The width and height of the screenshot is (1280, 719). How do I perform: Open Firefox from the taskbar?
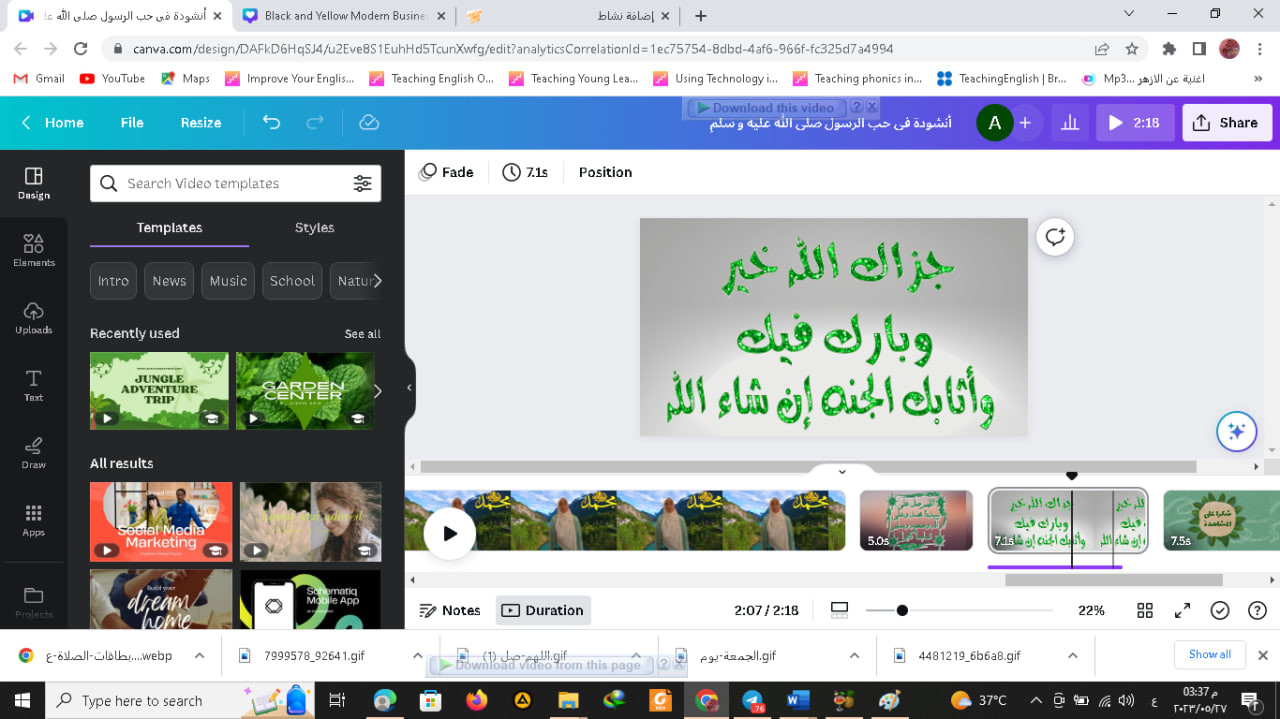[476, 700]
